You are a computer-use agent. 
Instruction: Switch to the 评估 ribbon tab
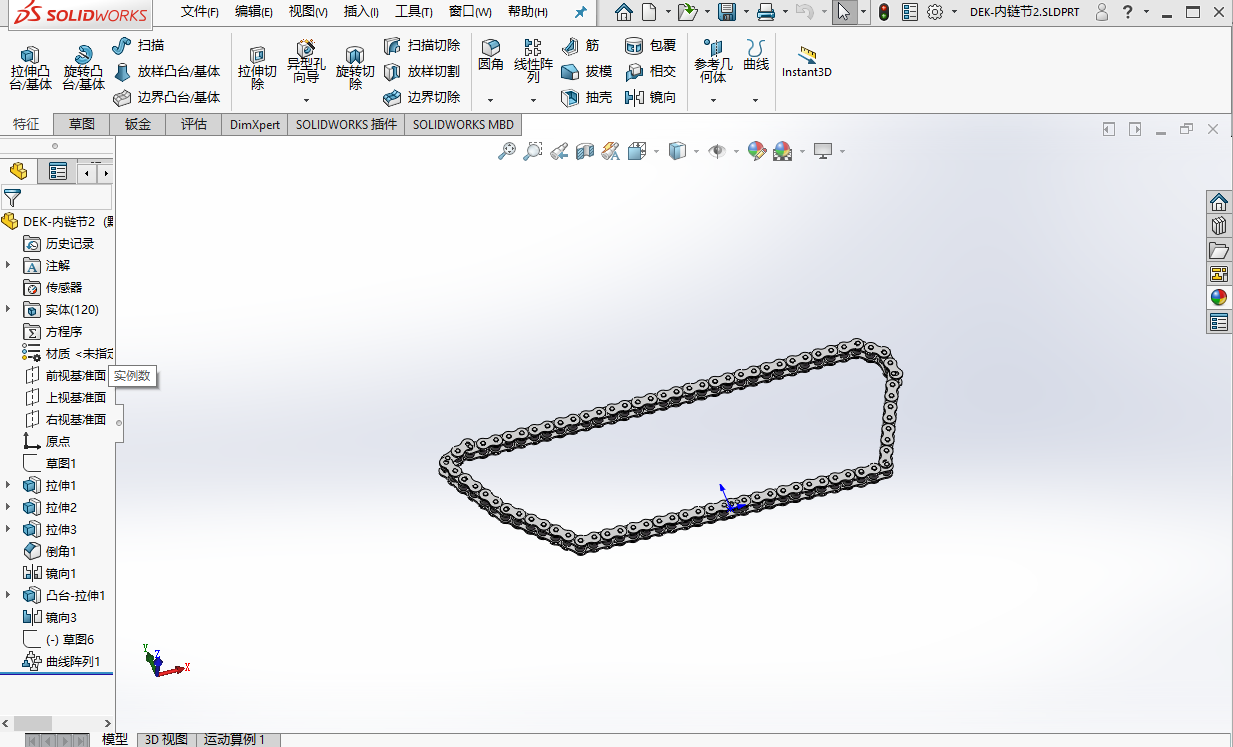tap(194, 124)
